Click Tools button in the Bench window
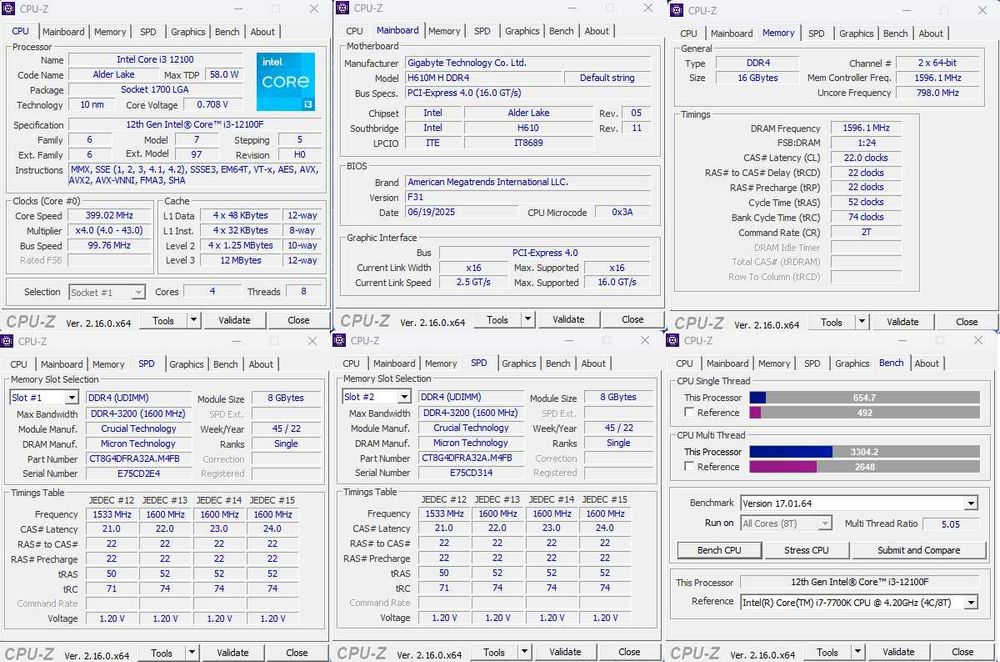 [827, 652]
